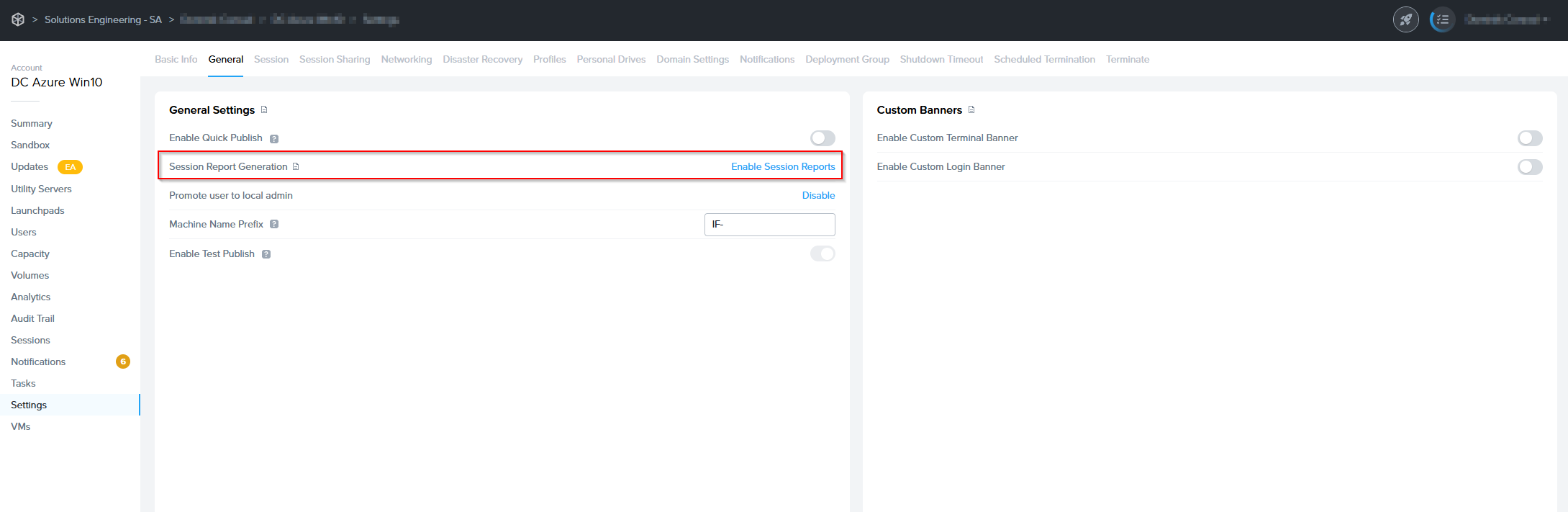The width and height of the screenshot is (1568, 512).
Task: Click the cube logo home icon
Action: click(18, 19)
